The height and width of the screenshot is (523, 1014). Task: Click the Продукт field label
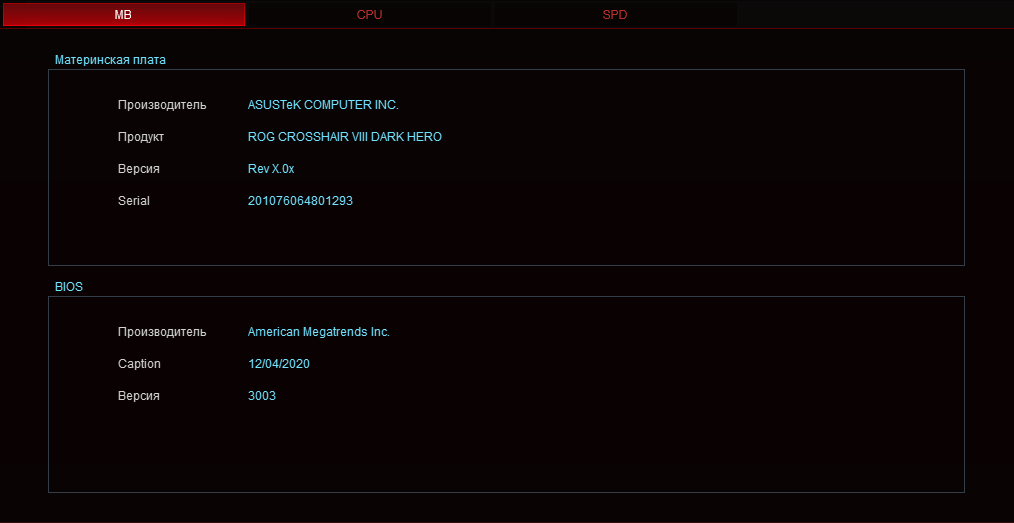pos(141,137)
